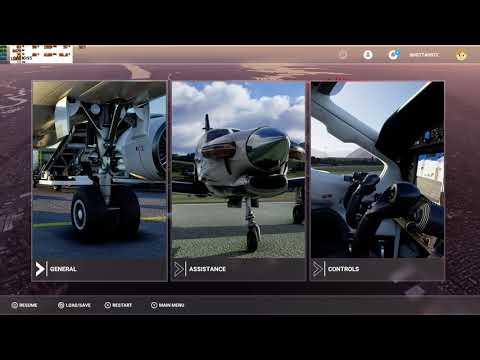Open the Assistance options card
Image resolution: width=480 pixels, height=360 pixels.
[x=239, y=181]
